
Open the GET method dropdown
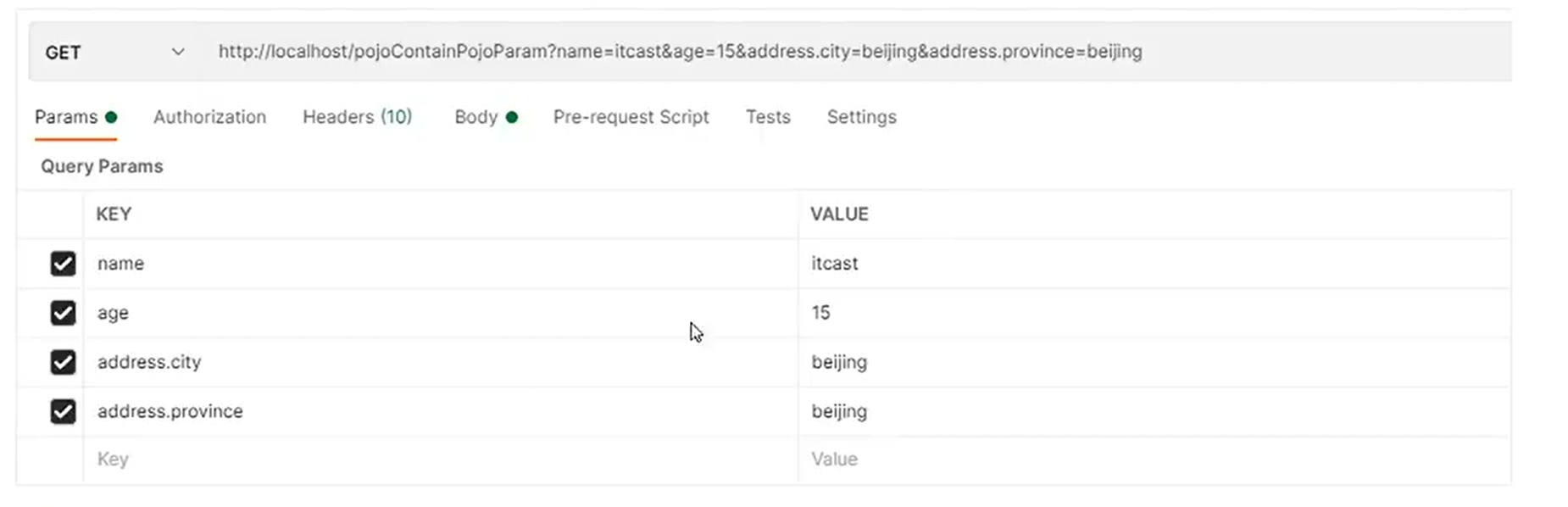coord(114,53)
